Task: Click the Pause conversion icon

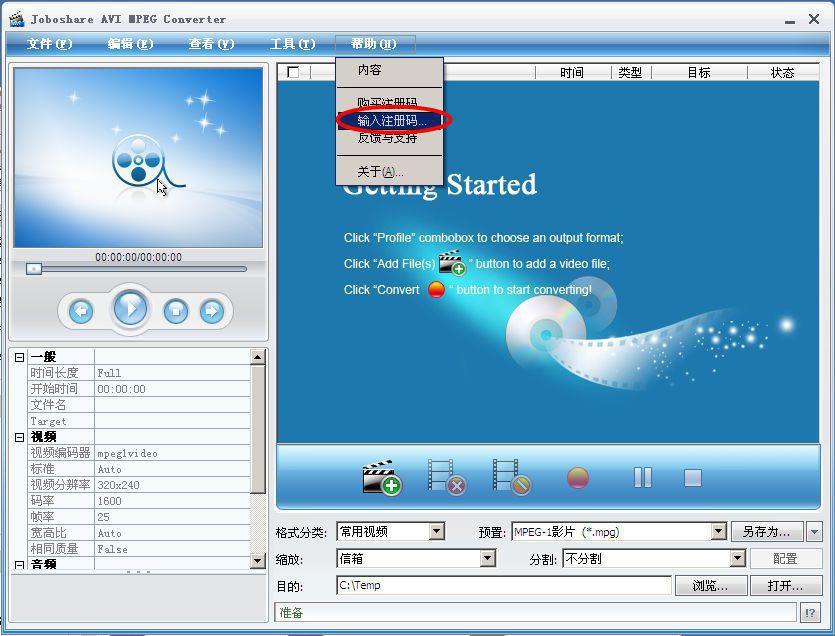Action: click(x=643, y=478)
